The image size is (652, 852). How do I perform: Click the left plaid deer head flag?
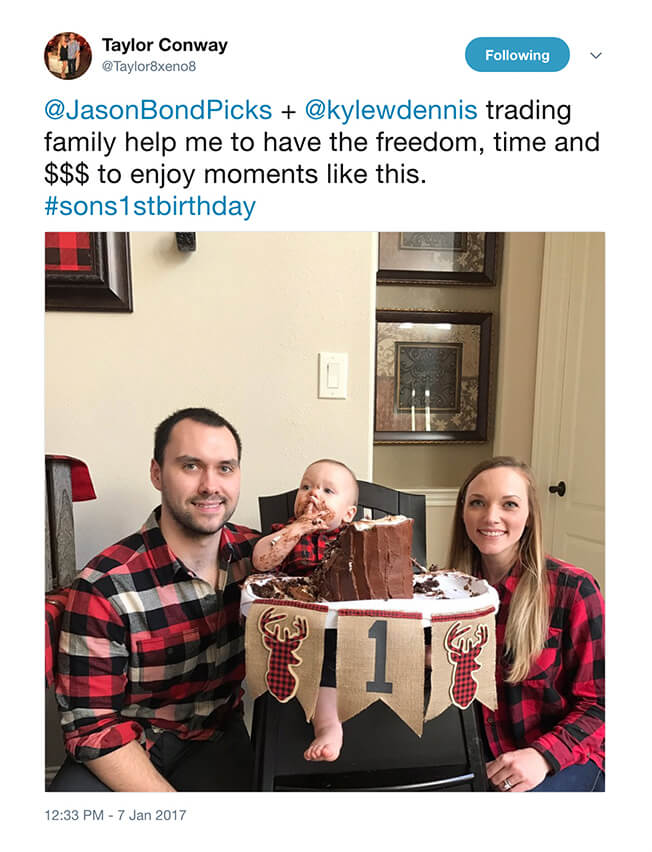pyautogui.click(x=284, y=655)
